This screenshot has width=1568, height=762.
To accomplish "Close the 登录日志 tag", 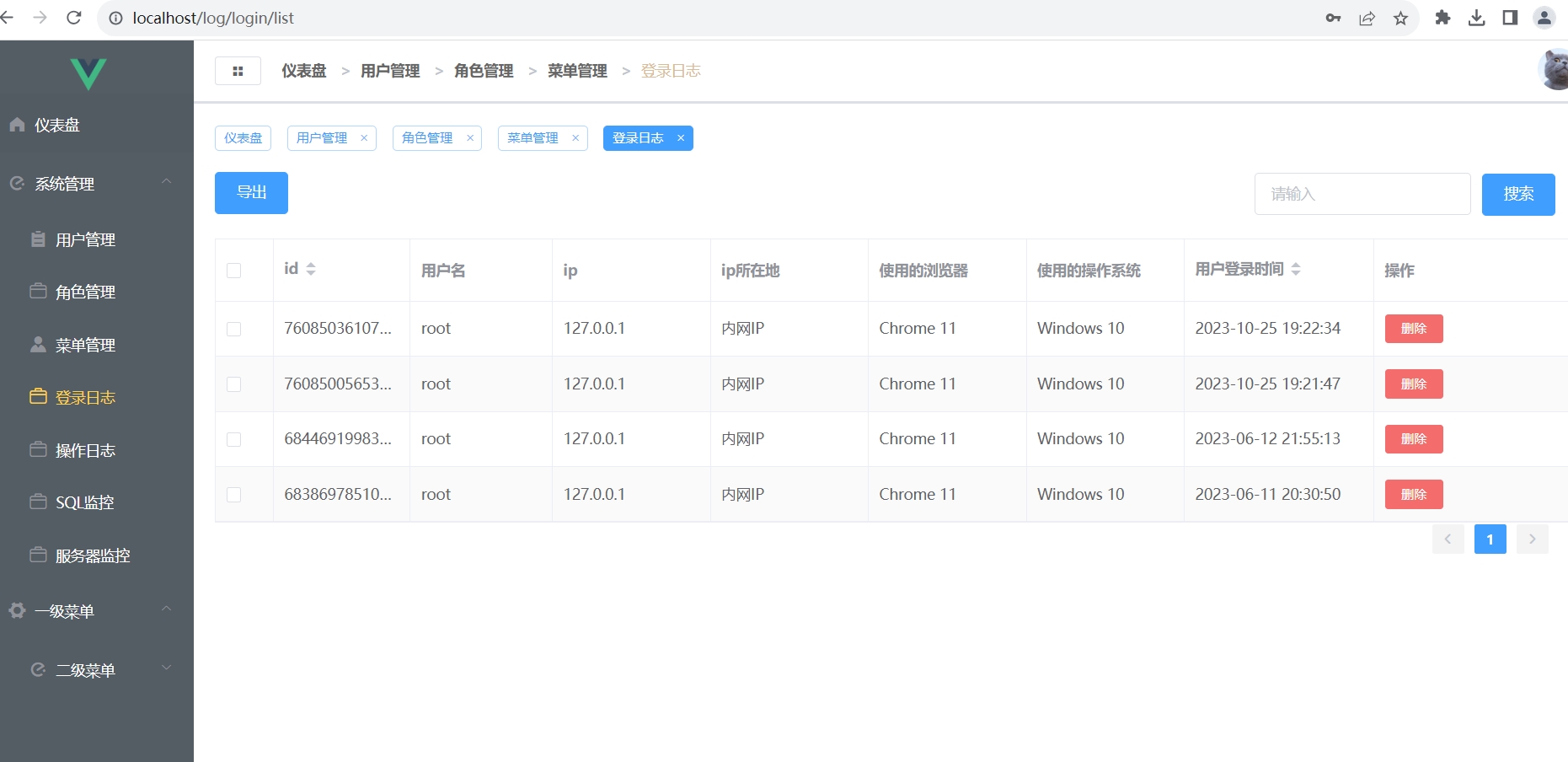I will 681,138.
